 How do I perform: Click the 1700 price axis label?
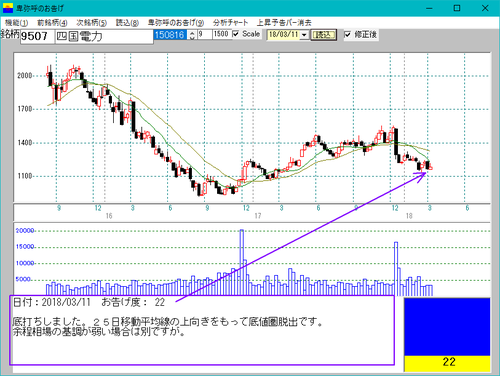point(25,109)
